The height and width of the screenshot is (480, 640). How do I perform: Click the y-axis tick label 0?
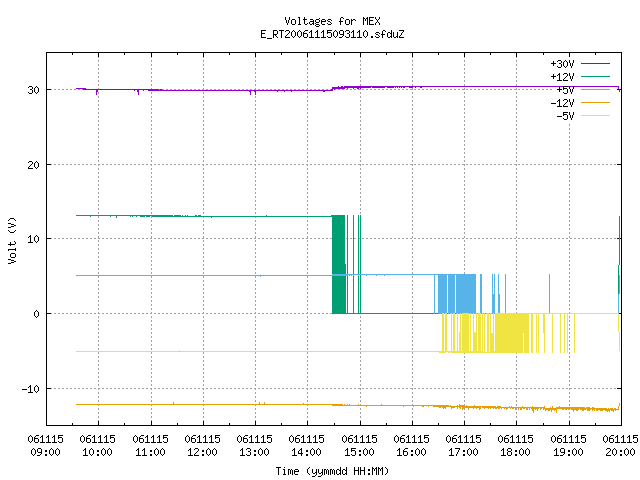(x=36, y=314)
